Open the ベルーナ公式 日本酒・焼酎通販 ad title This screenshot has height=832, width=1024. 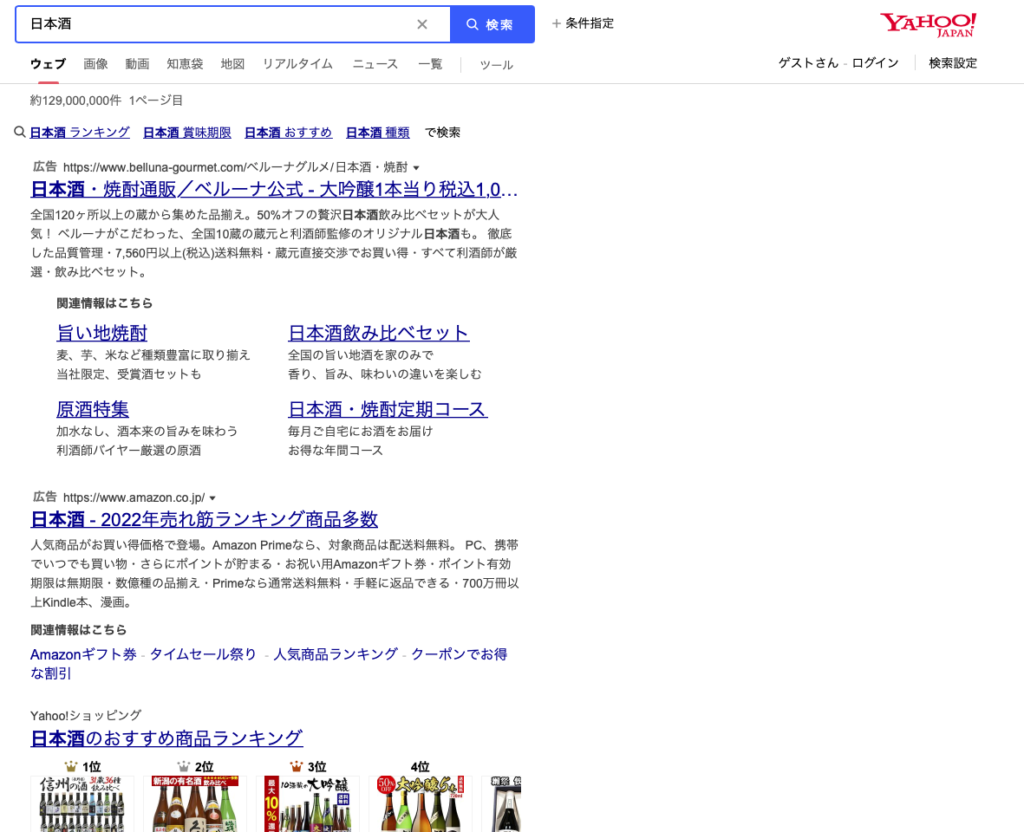pos(274,189)
